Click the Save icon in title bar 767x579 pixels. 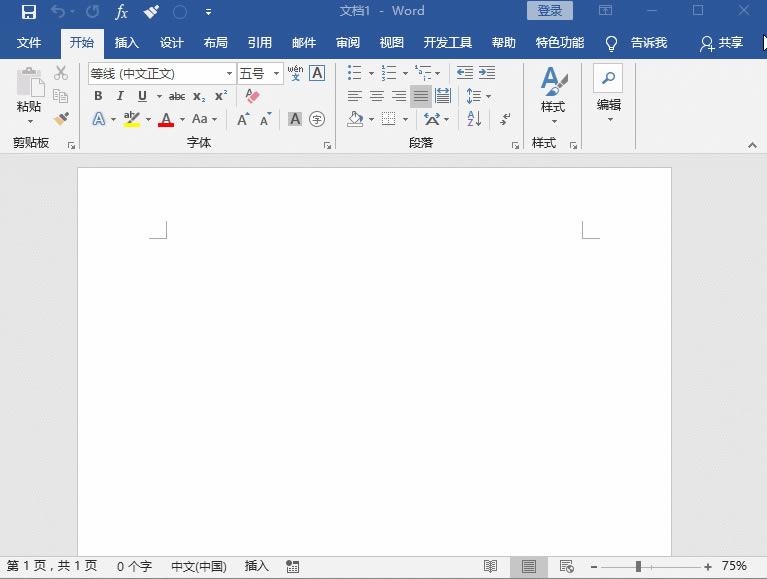coord(29,12)
